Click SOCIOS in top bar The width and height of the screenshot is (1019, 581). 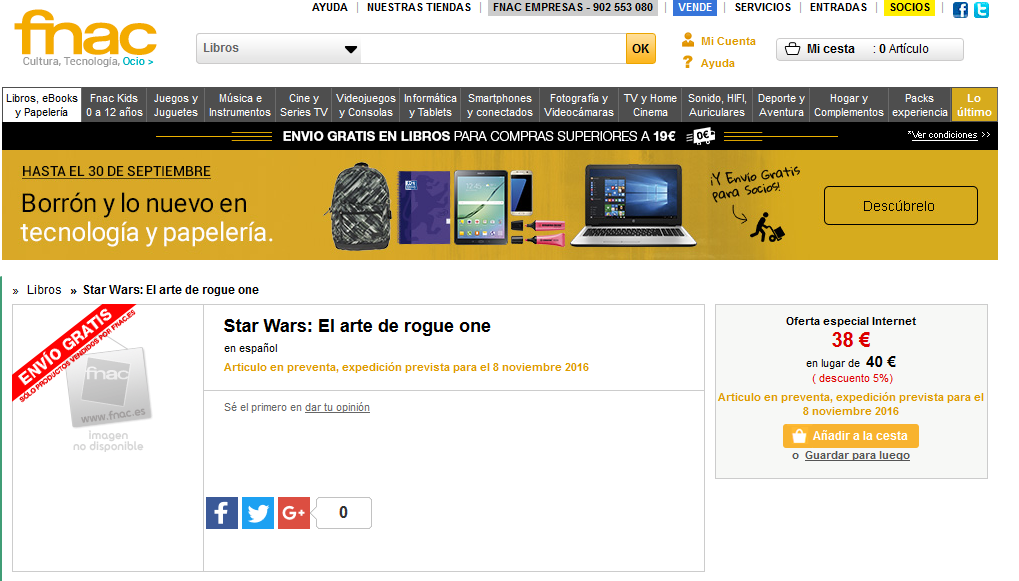[910, 7]
